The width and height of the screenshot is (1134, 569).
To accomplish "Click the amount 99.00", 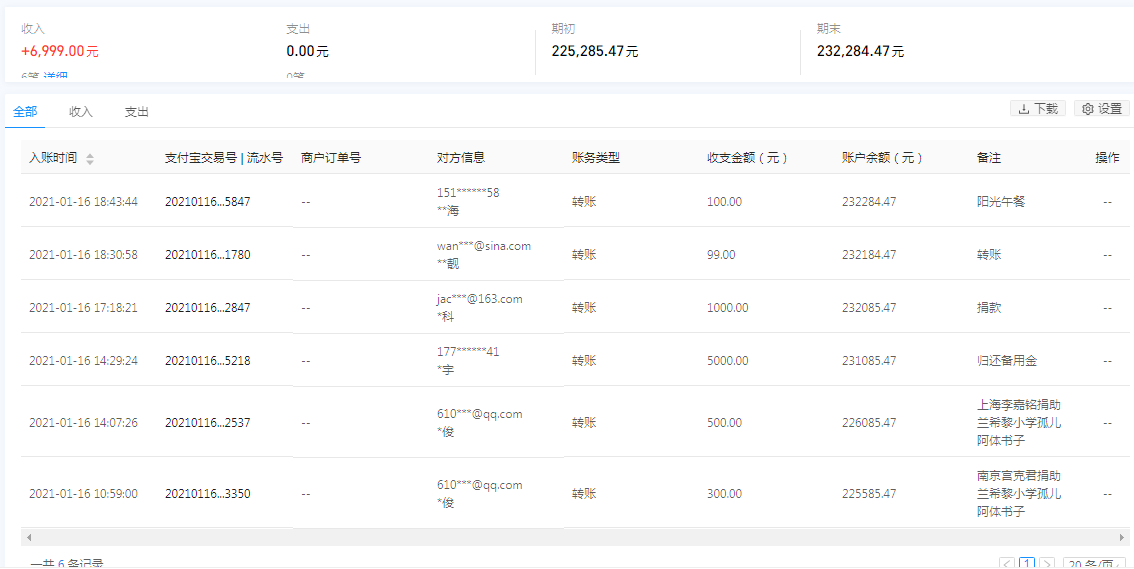I will click(x=721, y=254).
